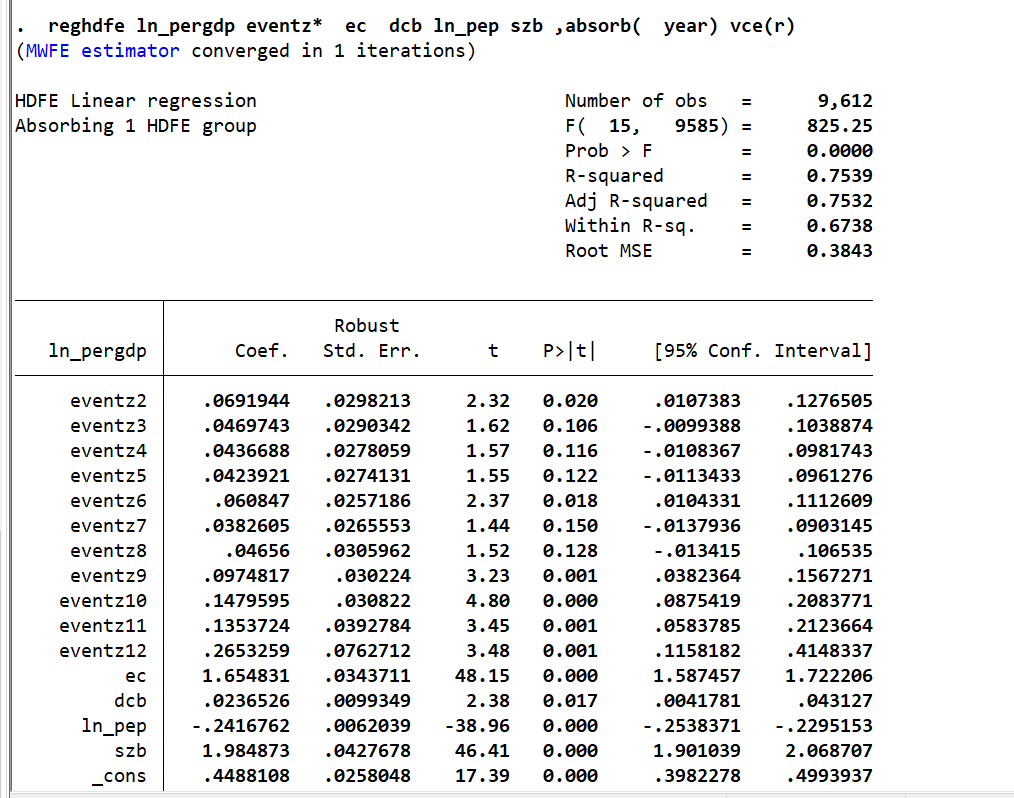Click the eventz7 row label

109,526
